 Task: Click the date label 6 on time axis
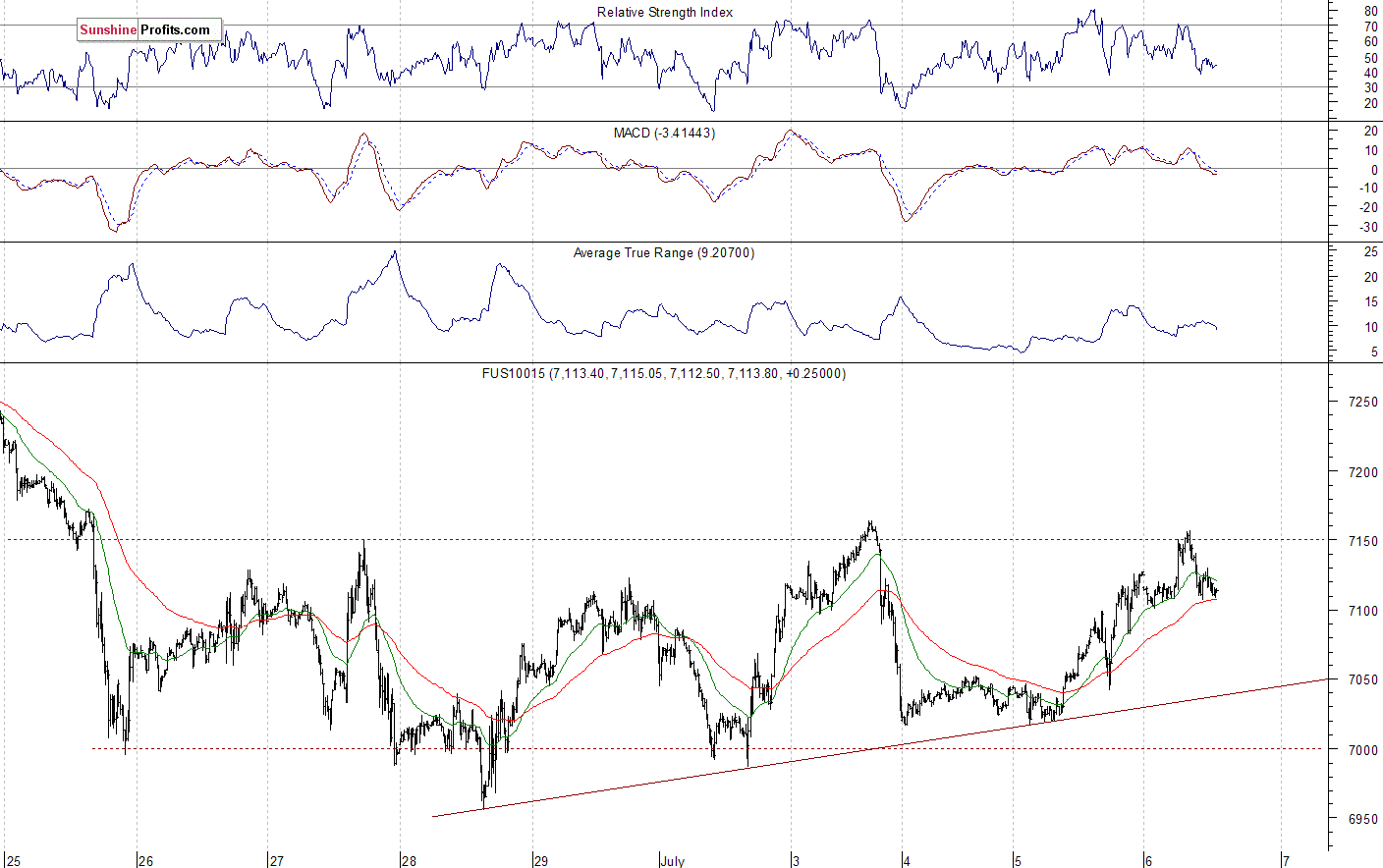[1148, 861]
